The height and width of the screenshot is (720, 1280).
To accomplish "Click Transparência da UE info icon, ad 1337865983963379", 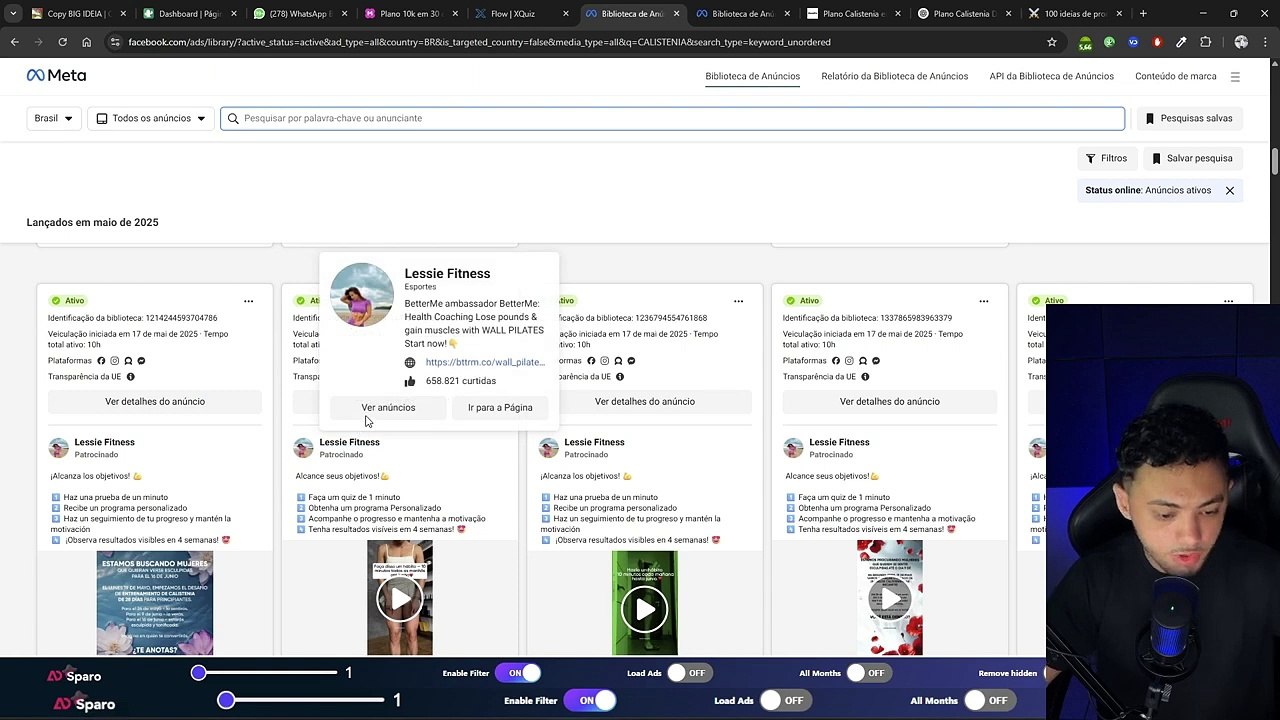I will pos(865,377).
